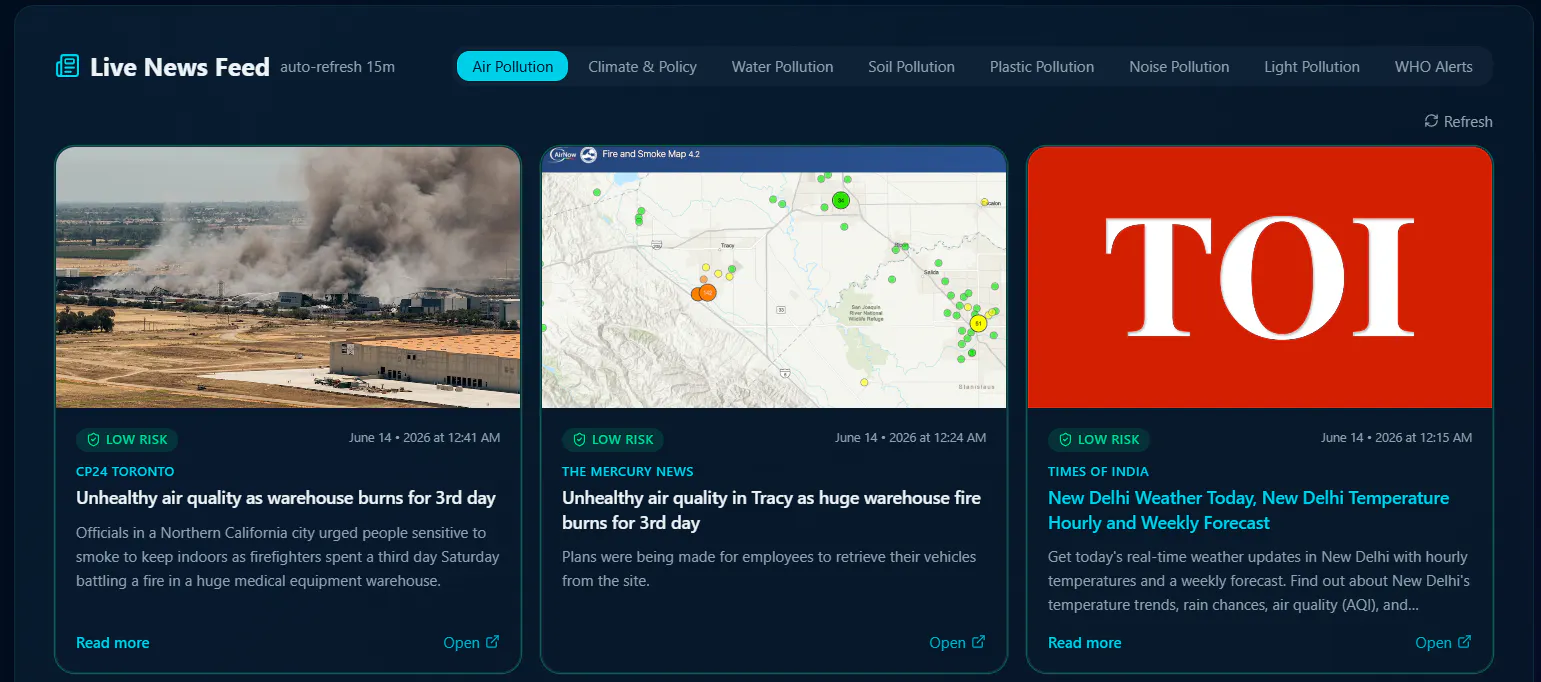This screenshot has height=682, width=1541.
Task: Click the timestamp reading 12:15 AM
Action: 1396,437
